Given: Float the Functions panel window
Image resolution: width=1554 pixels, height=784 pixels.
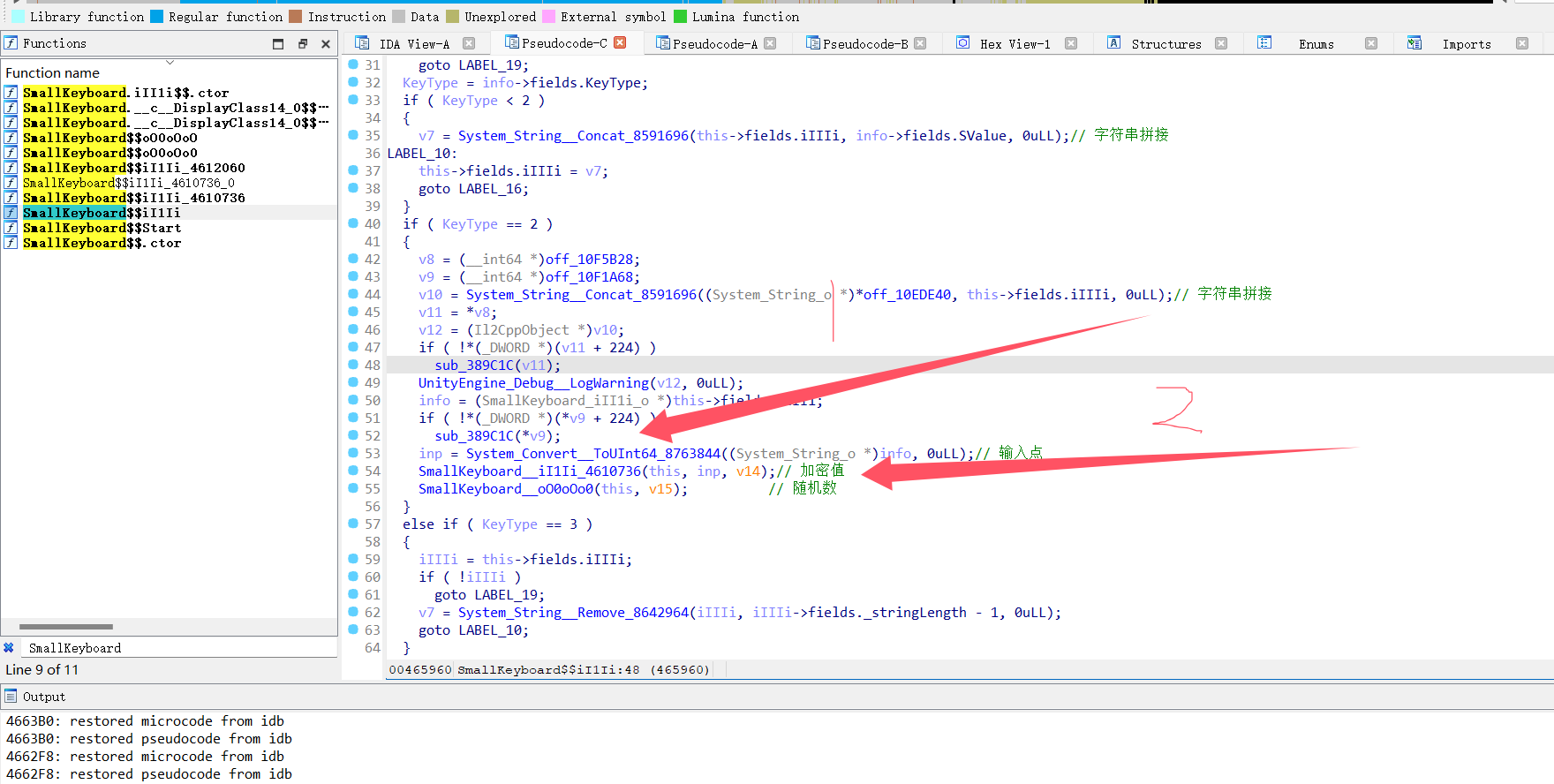Looking at the screenshot, I should tap(303, 43).
